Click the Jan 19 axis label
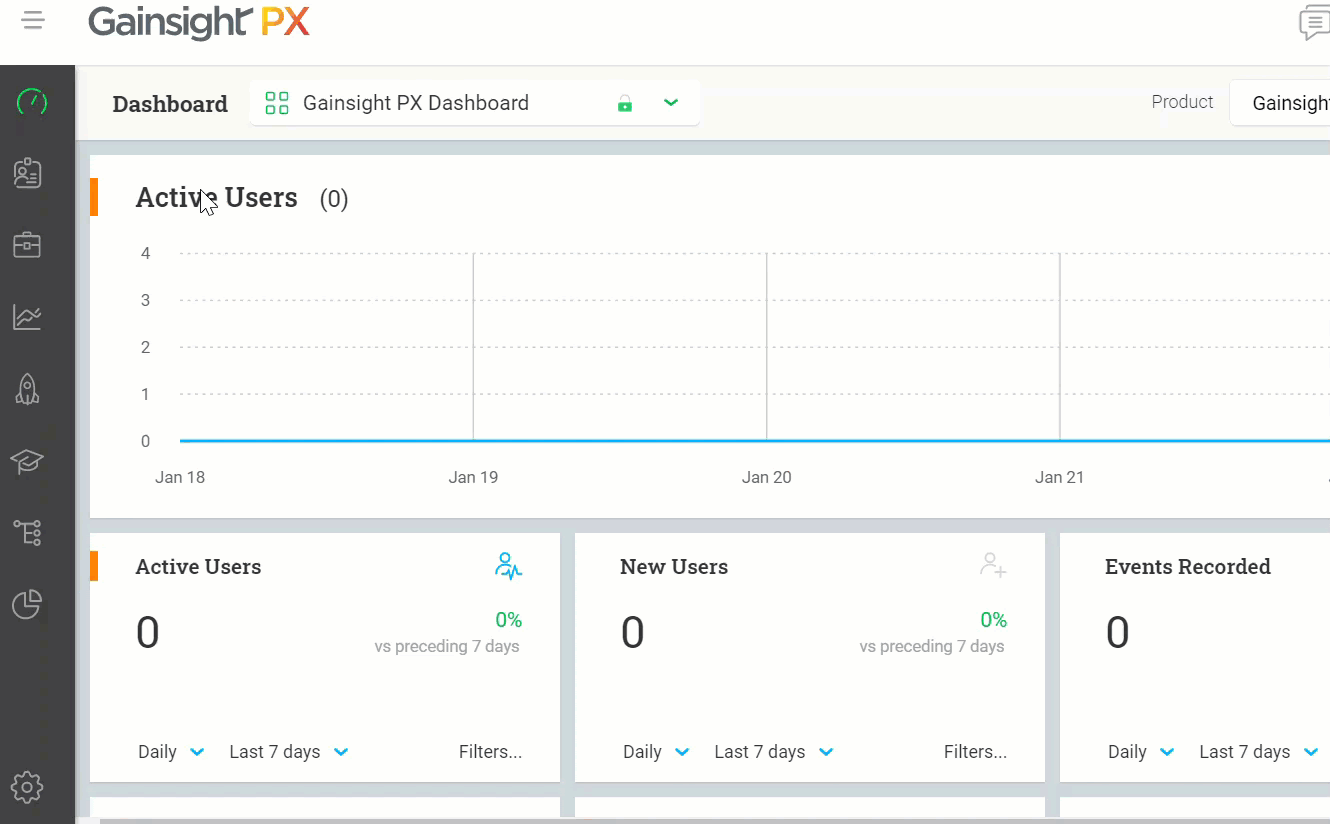 click(473, 477)
